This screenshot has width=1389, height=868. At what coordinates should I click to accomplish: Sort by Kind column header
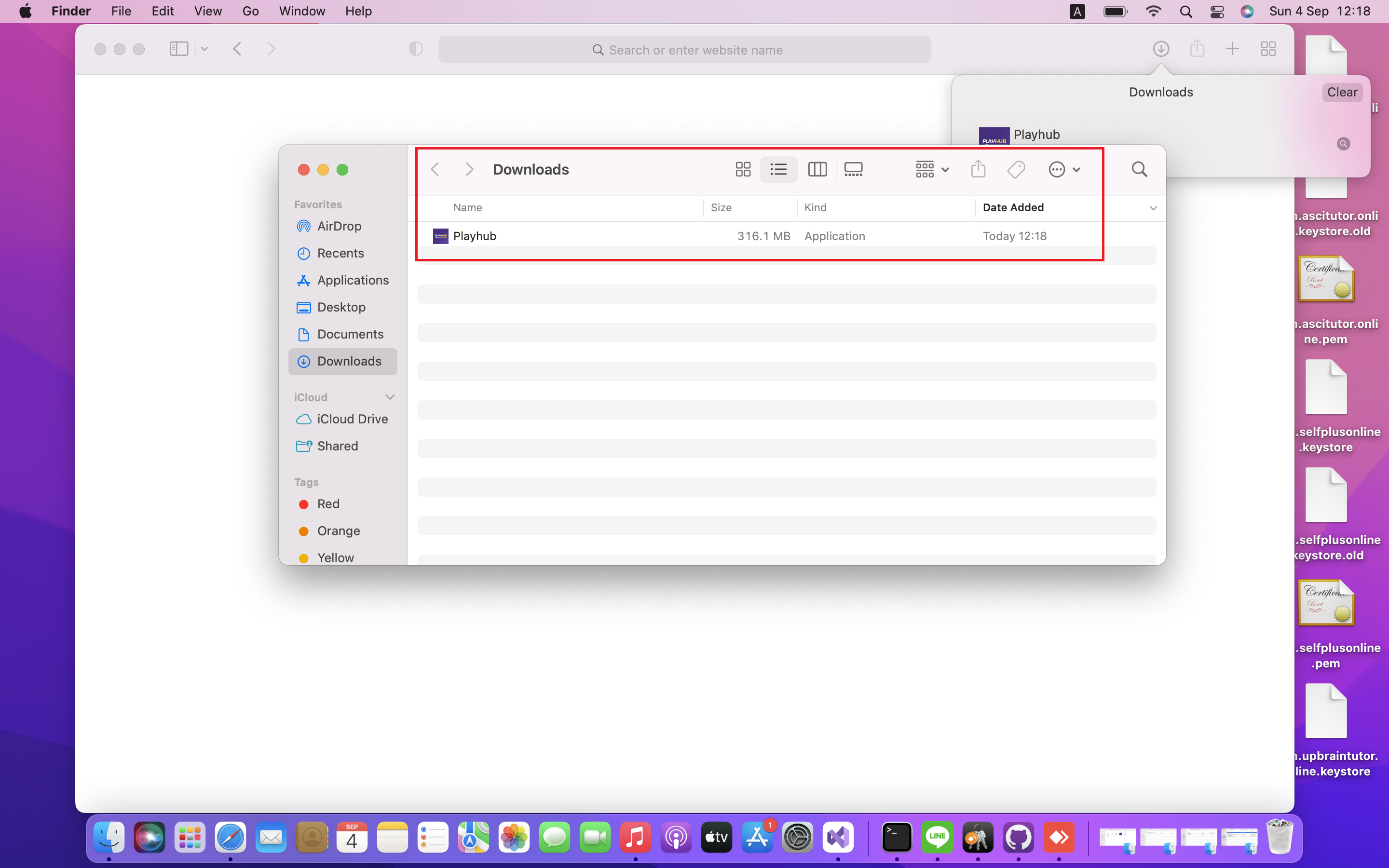point(815,207)
